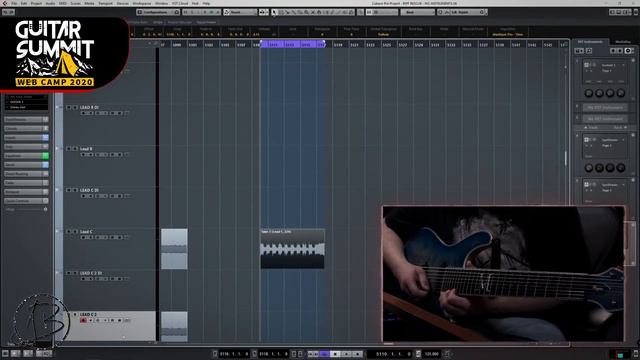Expand the green Equalizers inspector section

pyautogui.click(x=23, y=156)
